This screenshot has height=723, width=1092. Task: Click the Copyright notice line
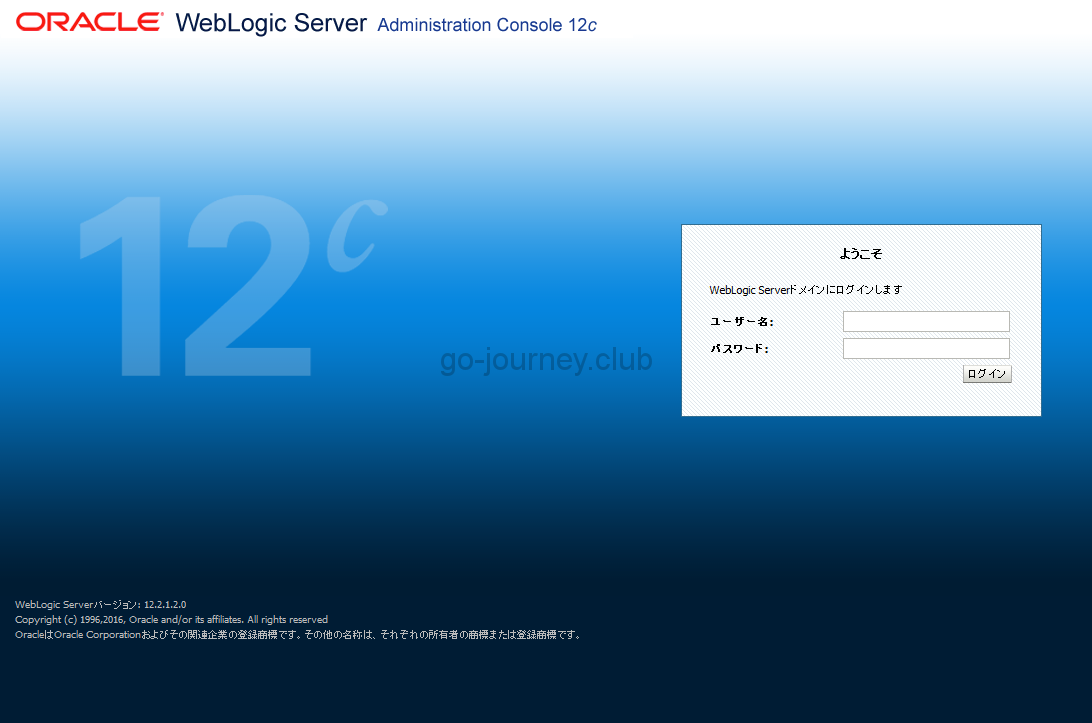170,619
